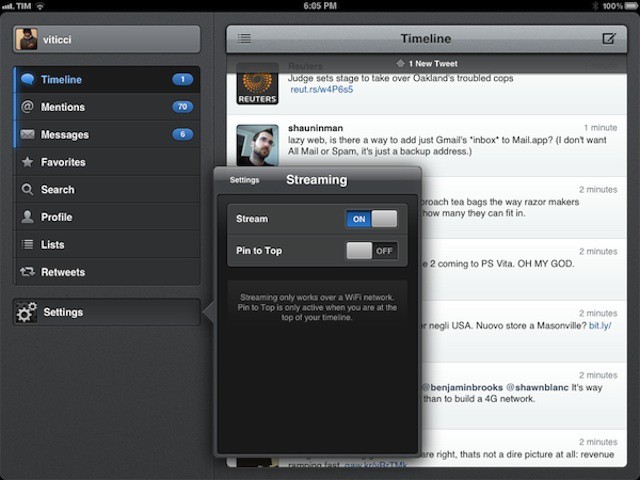Screen dimensions: 640x480
Task: Tap the tweet about Mail.app inbox
Action: [427, 146]
